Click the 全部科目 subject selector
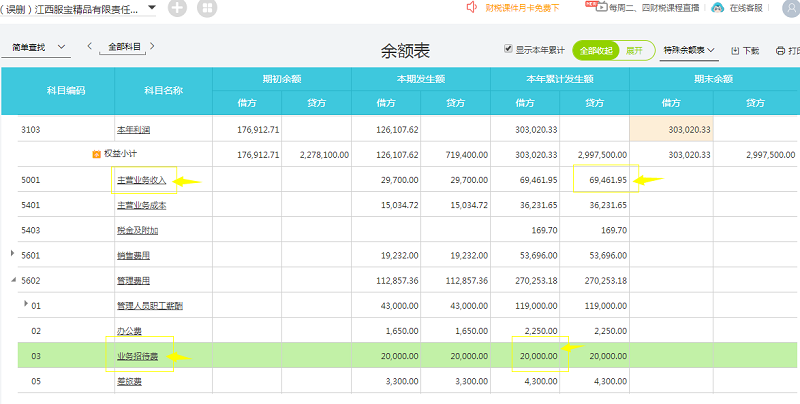The height and width of the screenshot is (404, 800). [x=126, y=47]
